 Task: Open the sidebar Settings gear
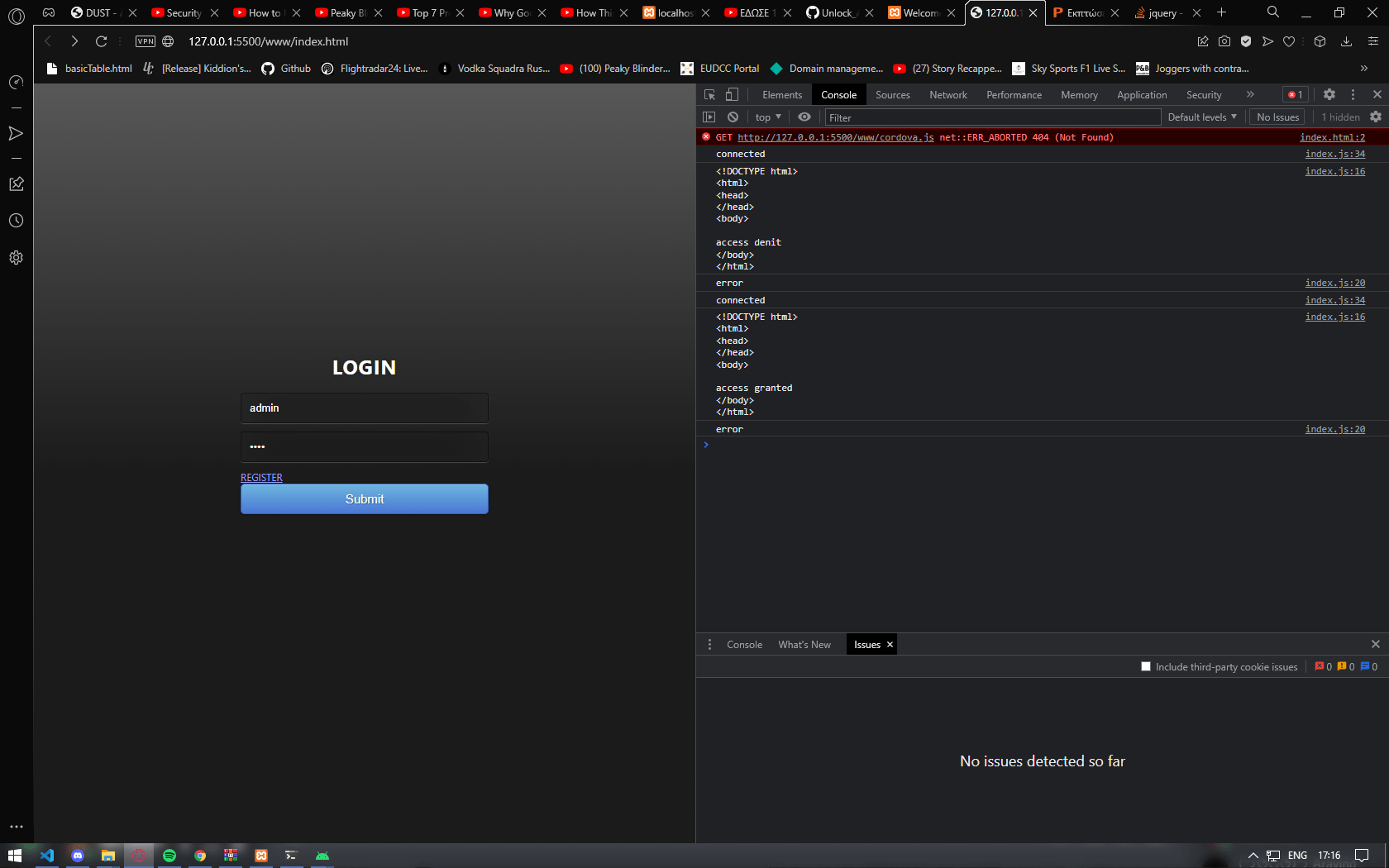[x=16, y=258]
